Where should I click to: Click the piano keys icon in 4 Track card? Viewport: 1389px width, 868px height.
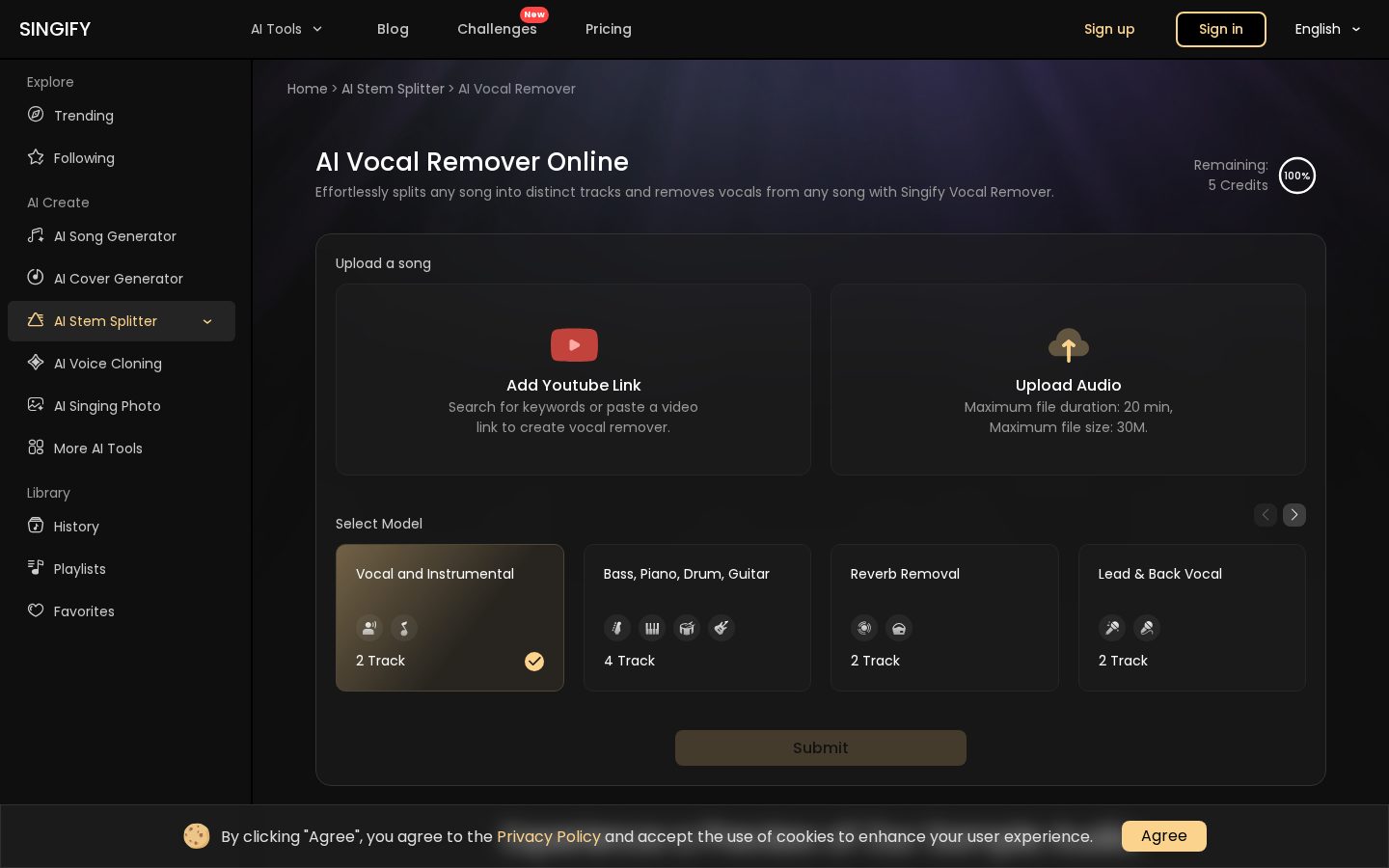[652, 628]
